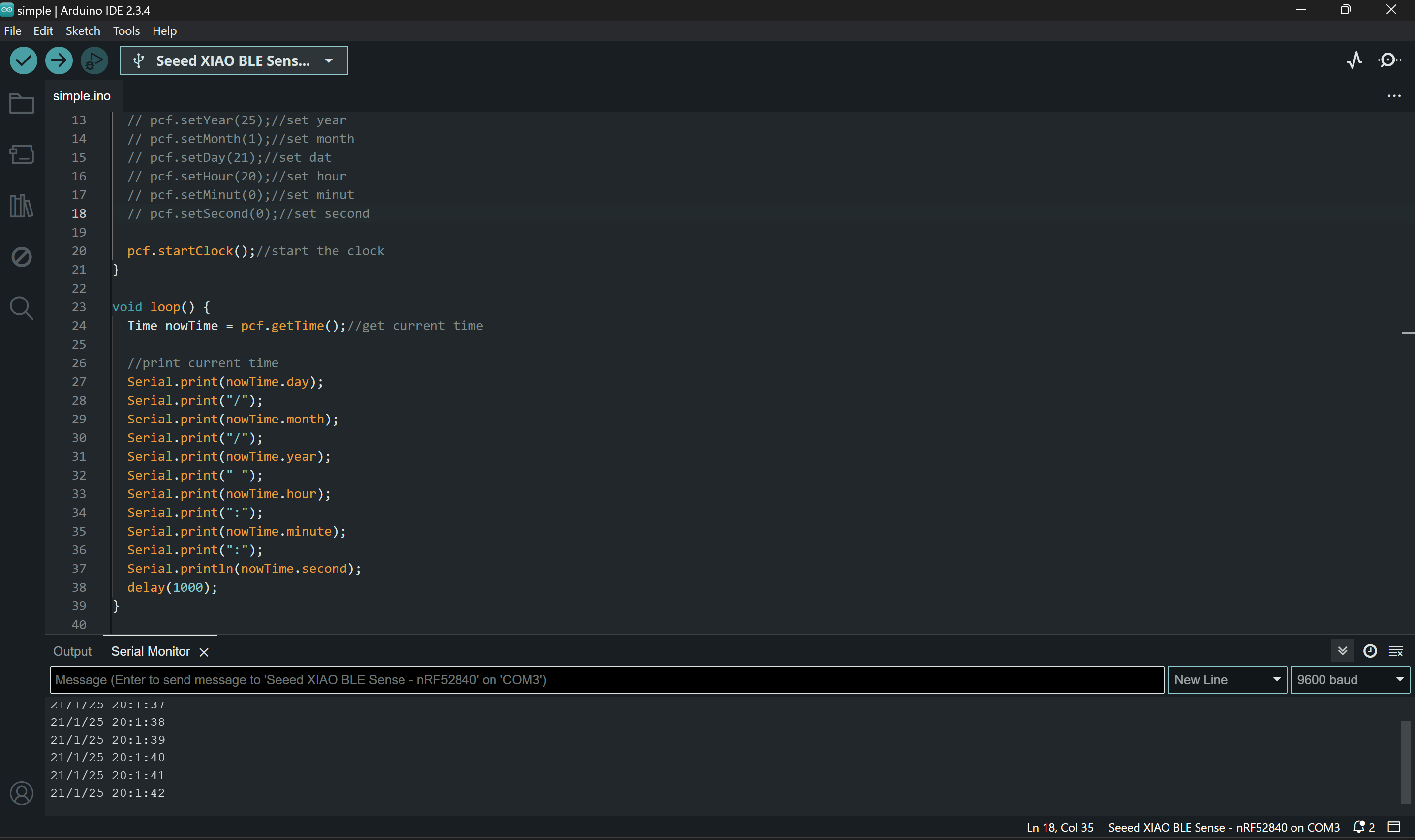1415x840 pixels.
Task: Toggle the bottom panel icon in status bar
Action: (1394, 828)
